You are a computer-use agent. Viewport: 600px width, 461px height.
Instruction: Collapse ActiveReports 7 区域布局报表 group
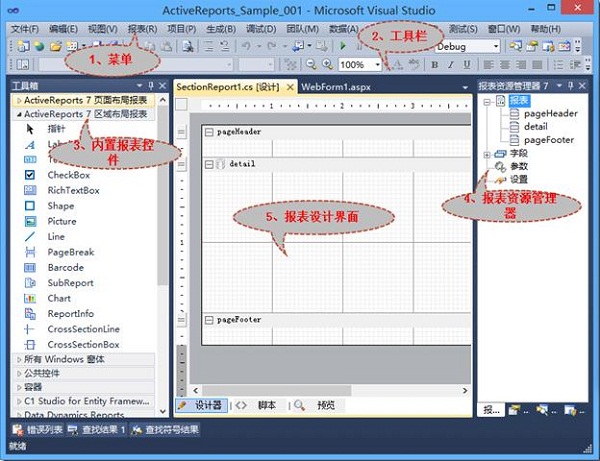(x=19, y=114)
